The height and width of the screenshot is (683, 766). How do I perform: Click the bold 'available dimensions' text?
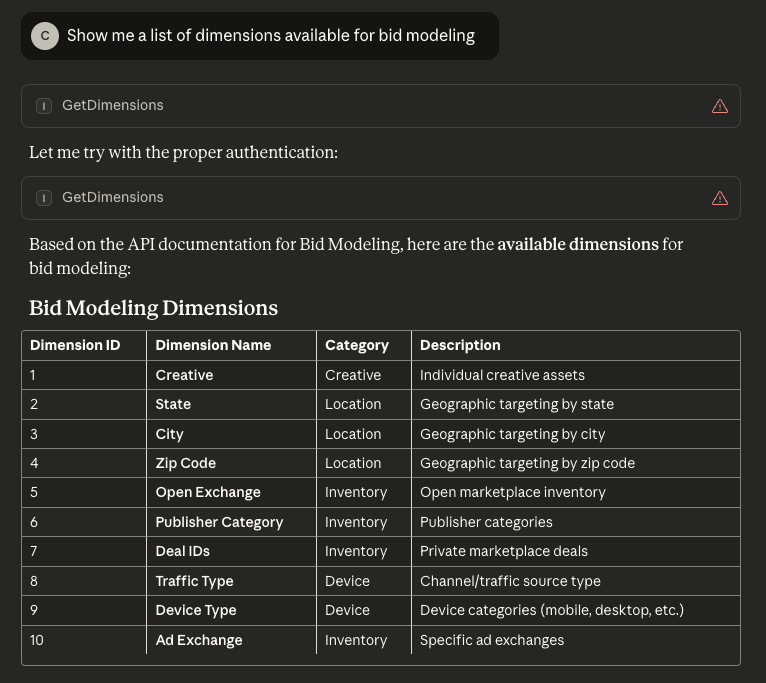(578, 244)
